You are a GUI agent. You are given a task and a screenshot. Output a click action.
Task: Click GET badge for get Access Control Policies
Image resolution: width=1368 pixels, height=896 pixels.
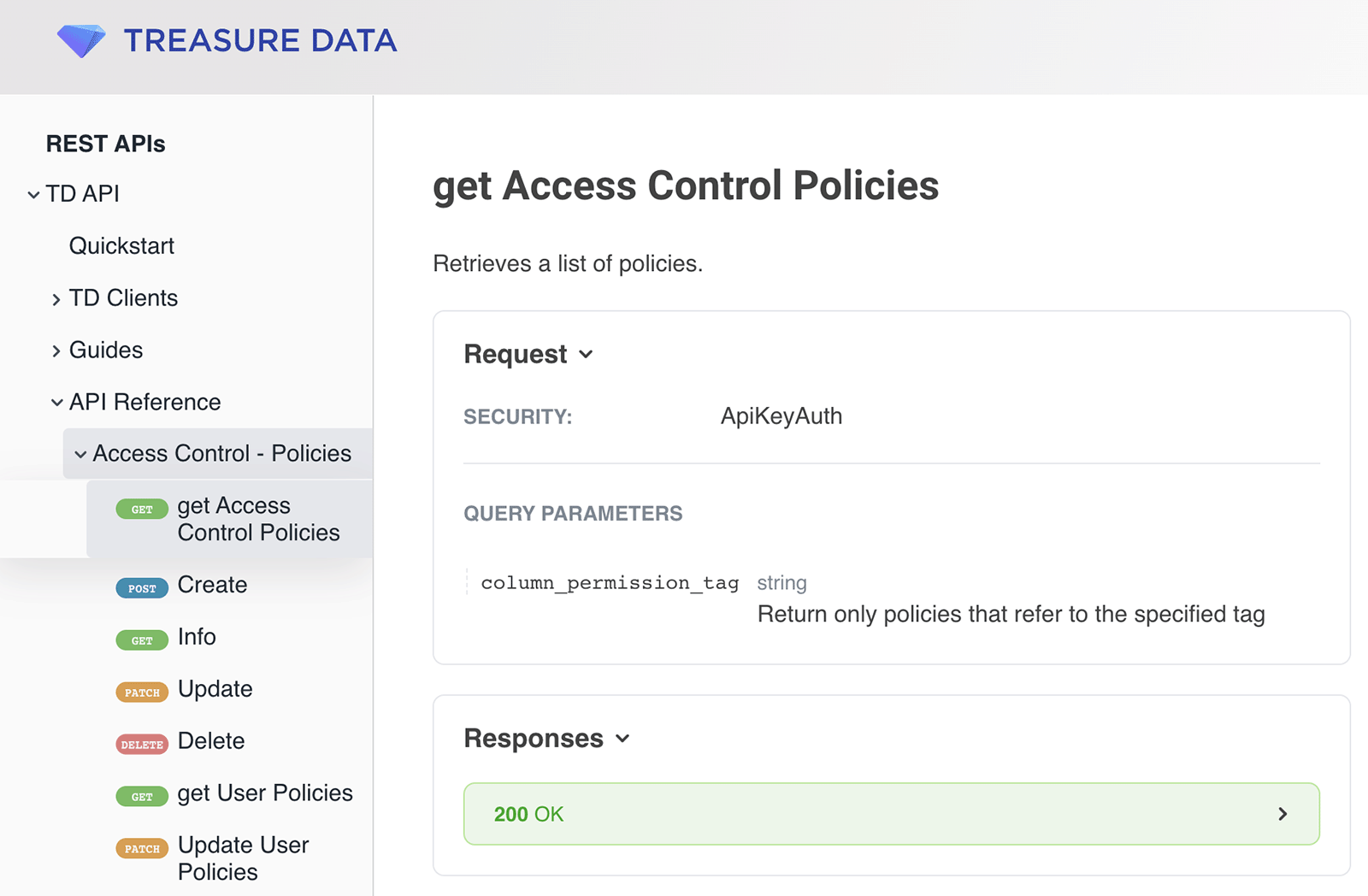pos(142,510)
